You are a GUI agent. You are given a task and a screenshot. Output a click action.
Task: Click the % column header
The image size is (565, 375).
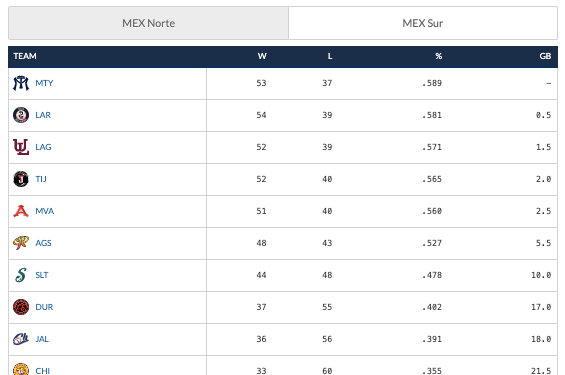pyautogui.click(x=439, y=56)
